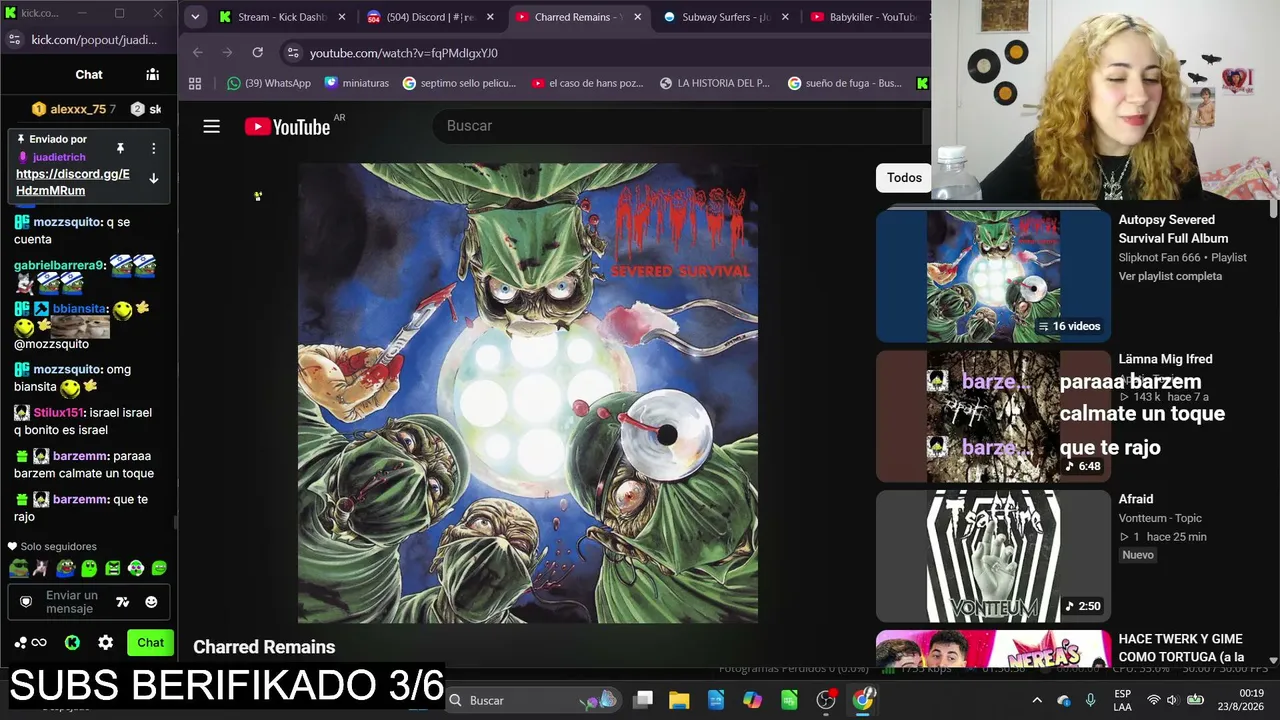The height and width of the screenshot is (720, 1280).
Task: Click alexxx_75 on the chat leaderboard
Action: pos(78,109)
